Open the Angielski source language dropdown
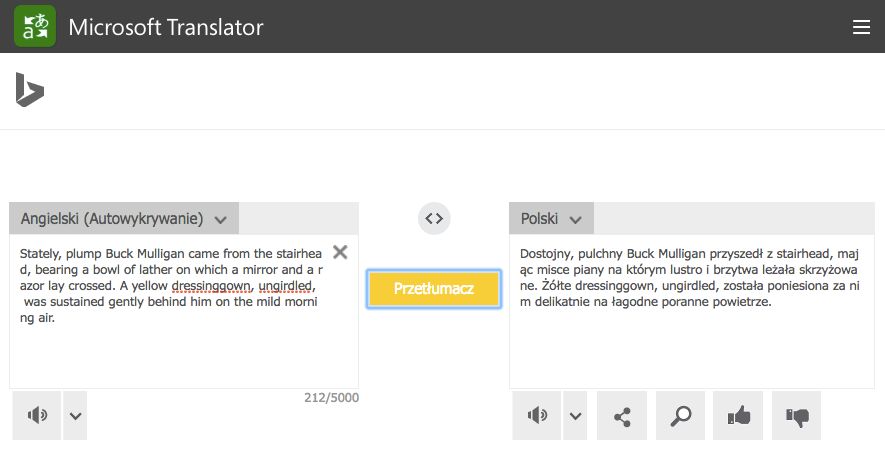 pyautogui.click(x=124, y=219)
